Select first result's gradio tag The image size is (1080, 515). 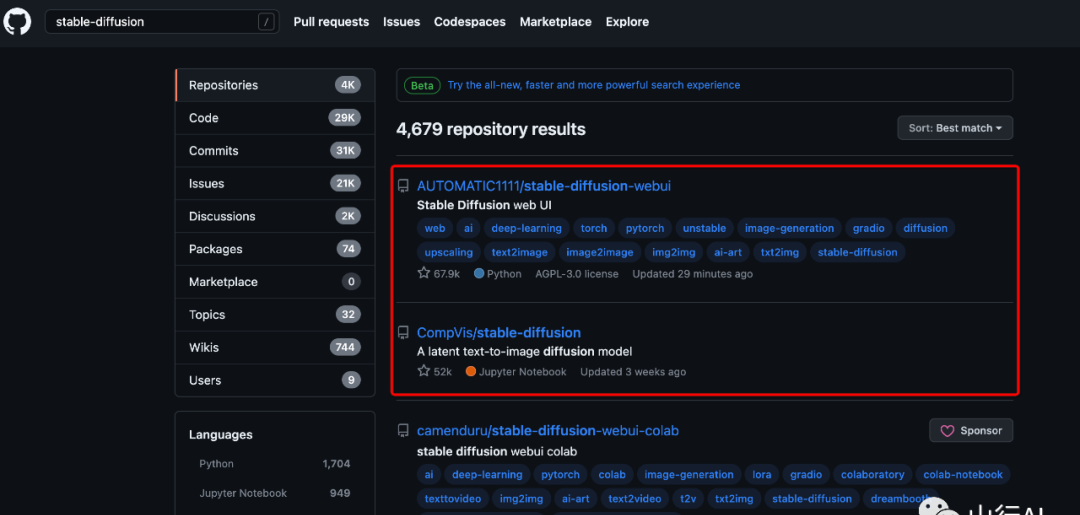pyautogui.click(x=869, y=229)
